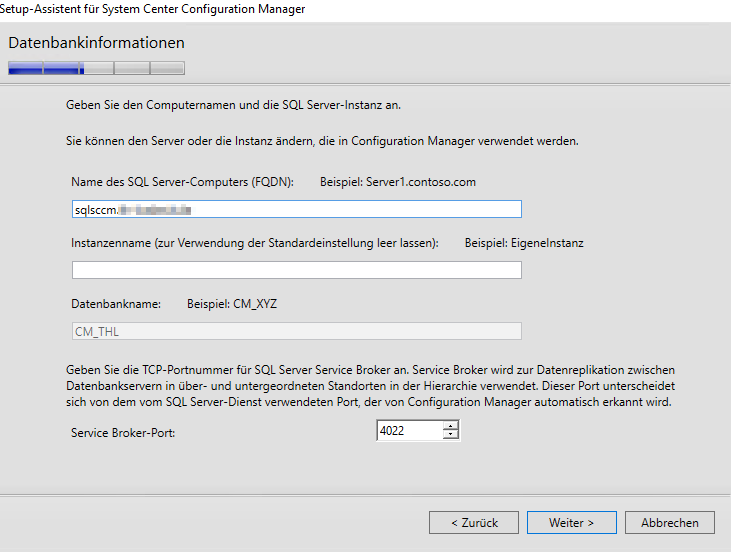Click the Weiter > button
The width and height of the screenshot is (731, 552).
572,523
